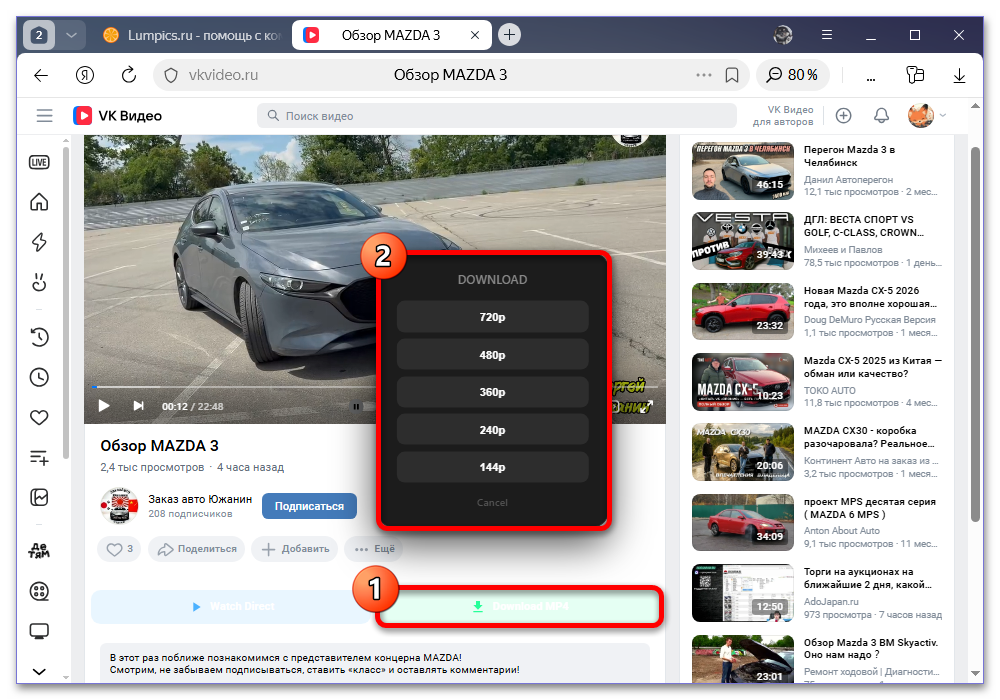Open the trends lightning icon in sidebar
The width and height of the screenshot is (1000, 700).
39,242
